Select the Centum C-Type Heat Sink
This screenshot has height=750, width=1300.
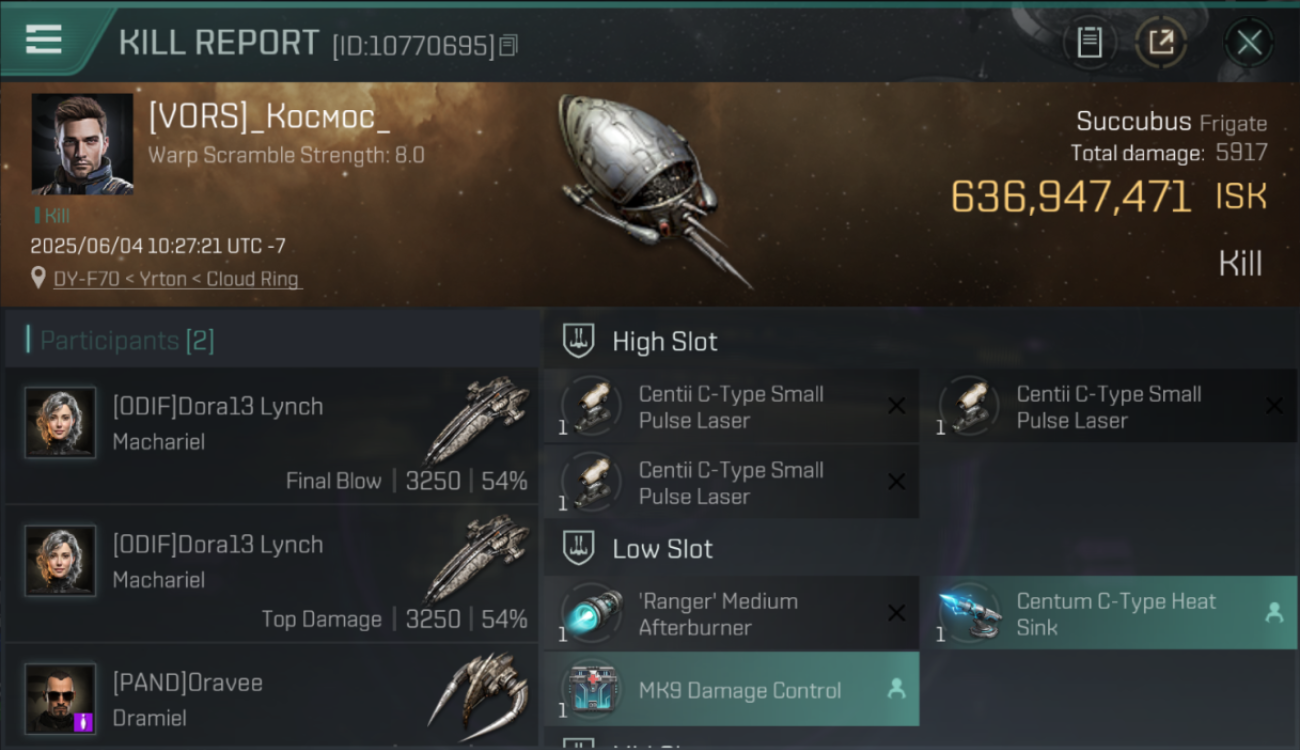click(1108, 613)
